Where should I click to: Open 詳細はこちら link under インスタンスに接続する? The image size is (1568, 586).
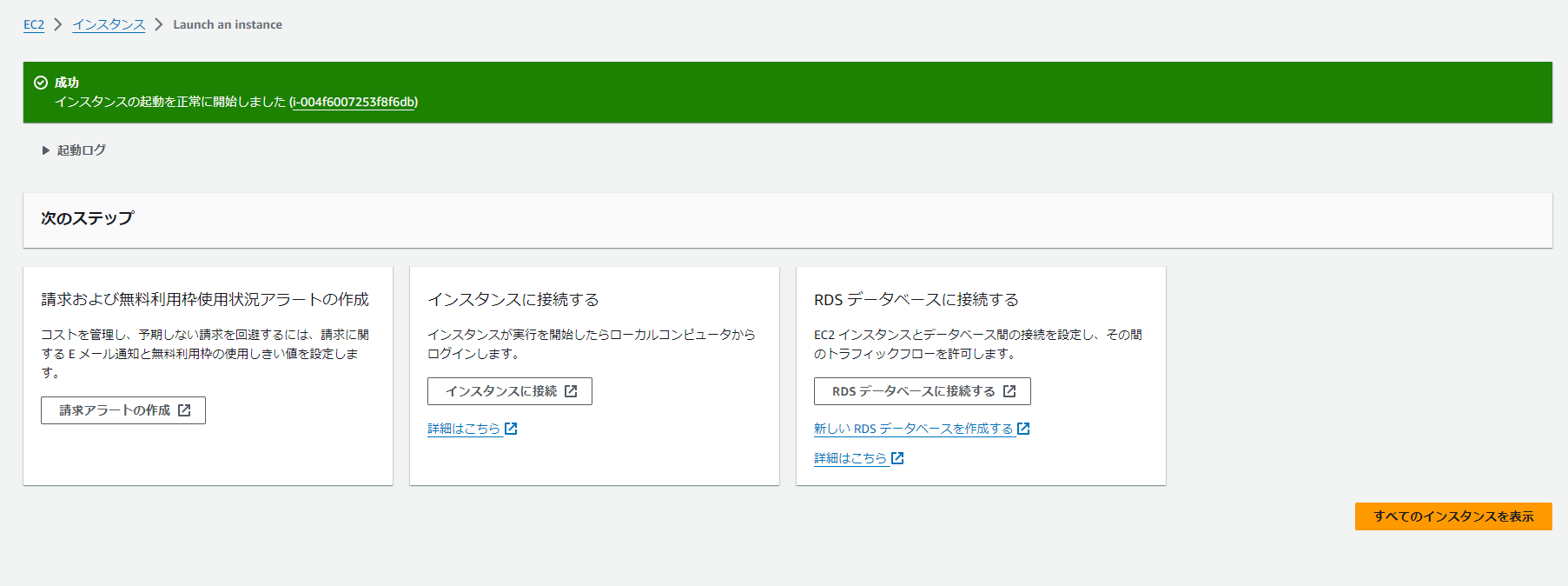tap(464, 429)
